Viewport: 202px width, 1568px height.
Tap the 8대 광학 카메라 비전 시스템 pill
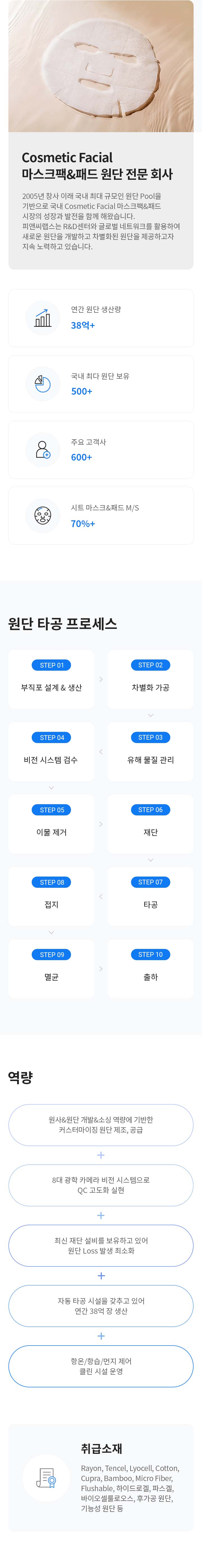101,1185
